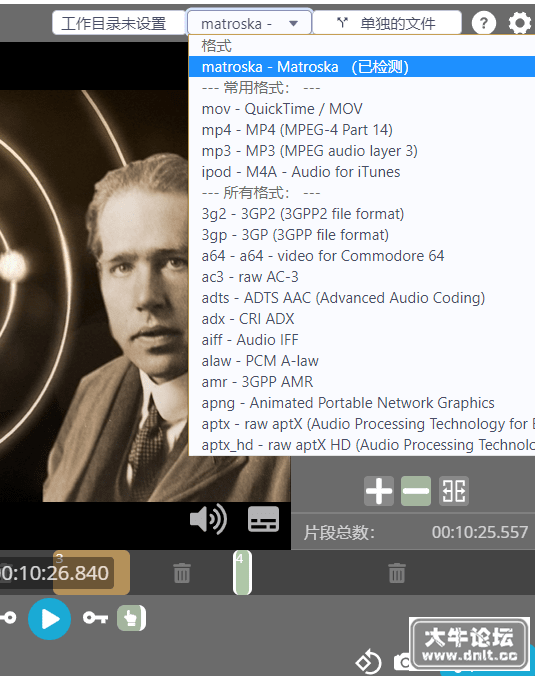
Task: Remove the segment with the green minus icon
Action: pyautogui.click(x=416, y=491)
